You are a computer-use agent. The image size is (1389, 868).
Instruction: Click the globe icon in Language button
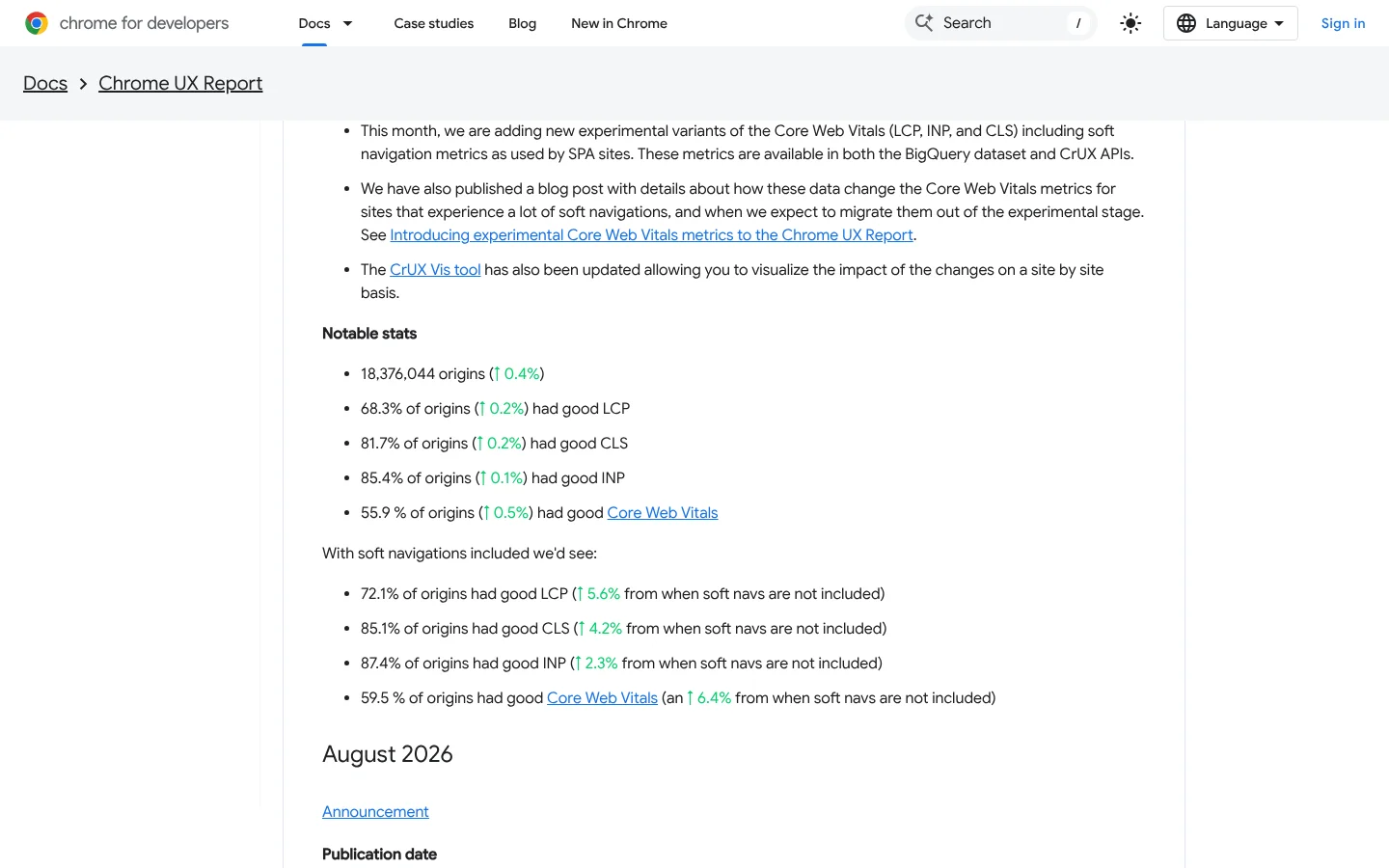[x=1186, y=23]
